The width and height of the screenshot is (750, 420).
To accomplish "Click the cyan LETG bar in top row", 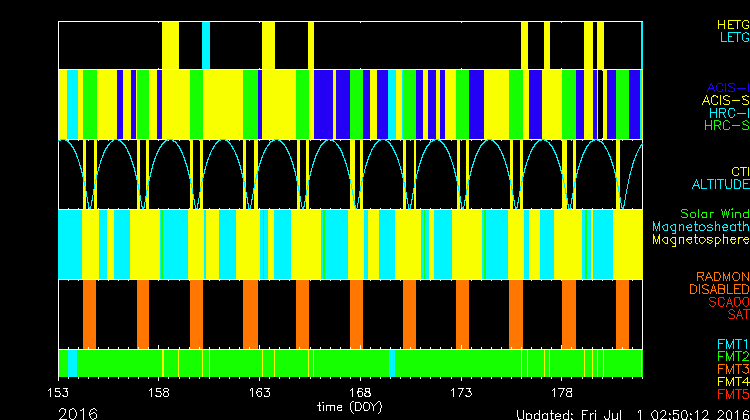I will tap(206, 45).
